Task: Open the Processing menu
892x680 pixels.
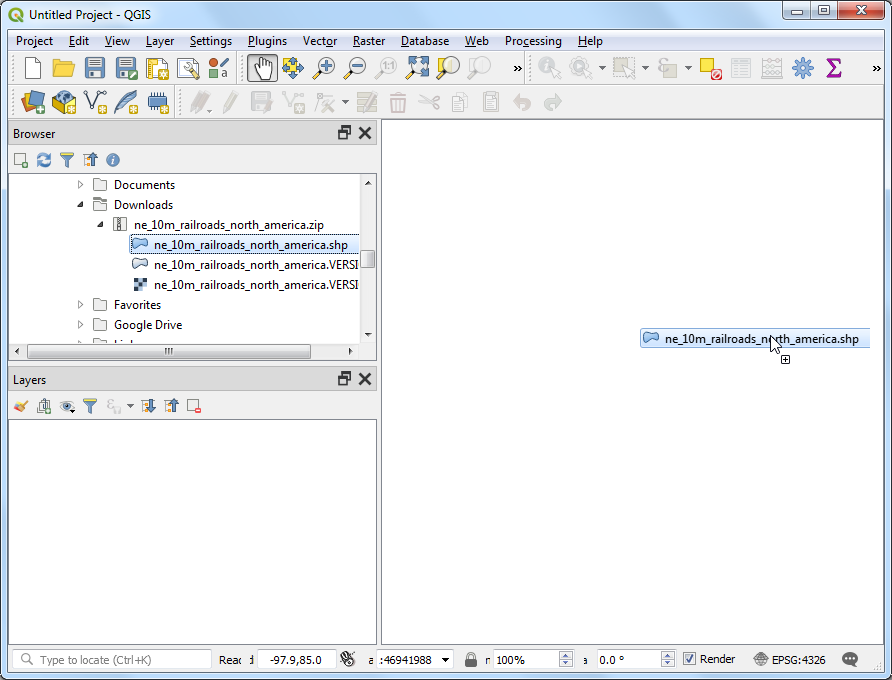Action: (x=532, y=41)
